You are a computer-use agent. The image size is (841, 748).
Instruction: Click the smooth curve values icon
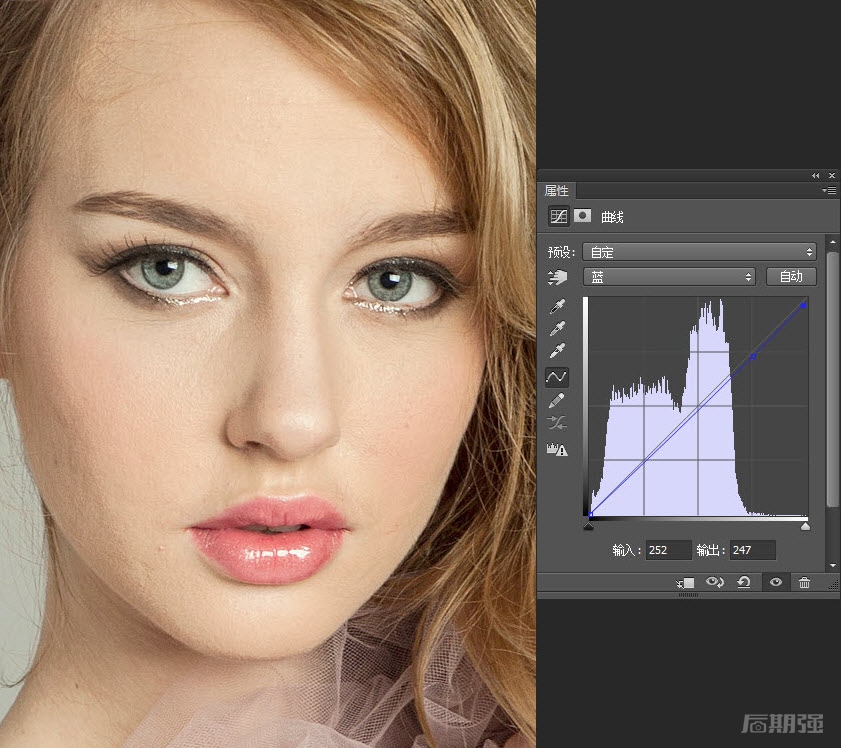coord(557,423)
